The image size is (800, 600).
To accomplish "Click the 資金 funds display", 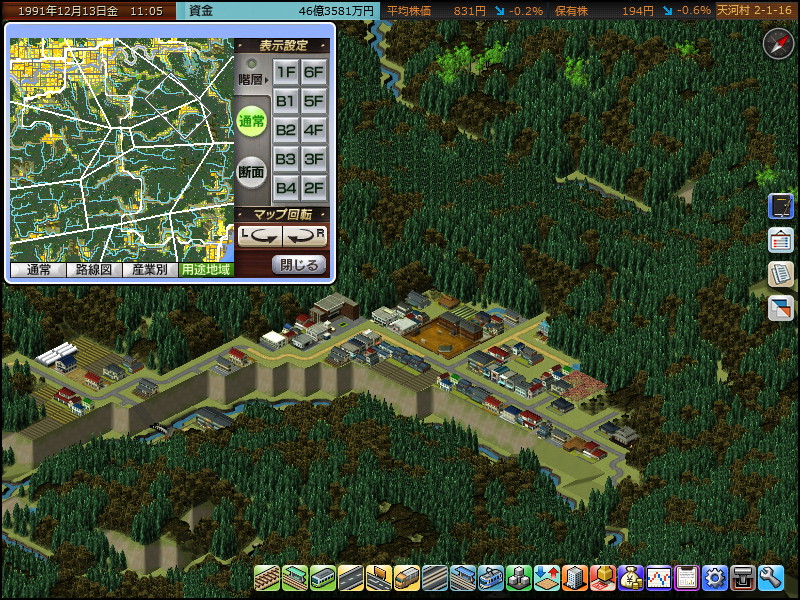I will pos(278,11).
